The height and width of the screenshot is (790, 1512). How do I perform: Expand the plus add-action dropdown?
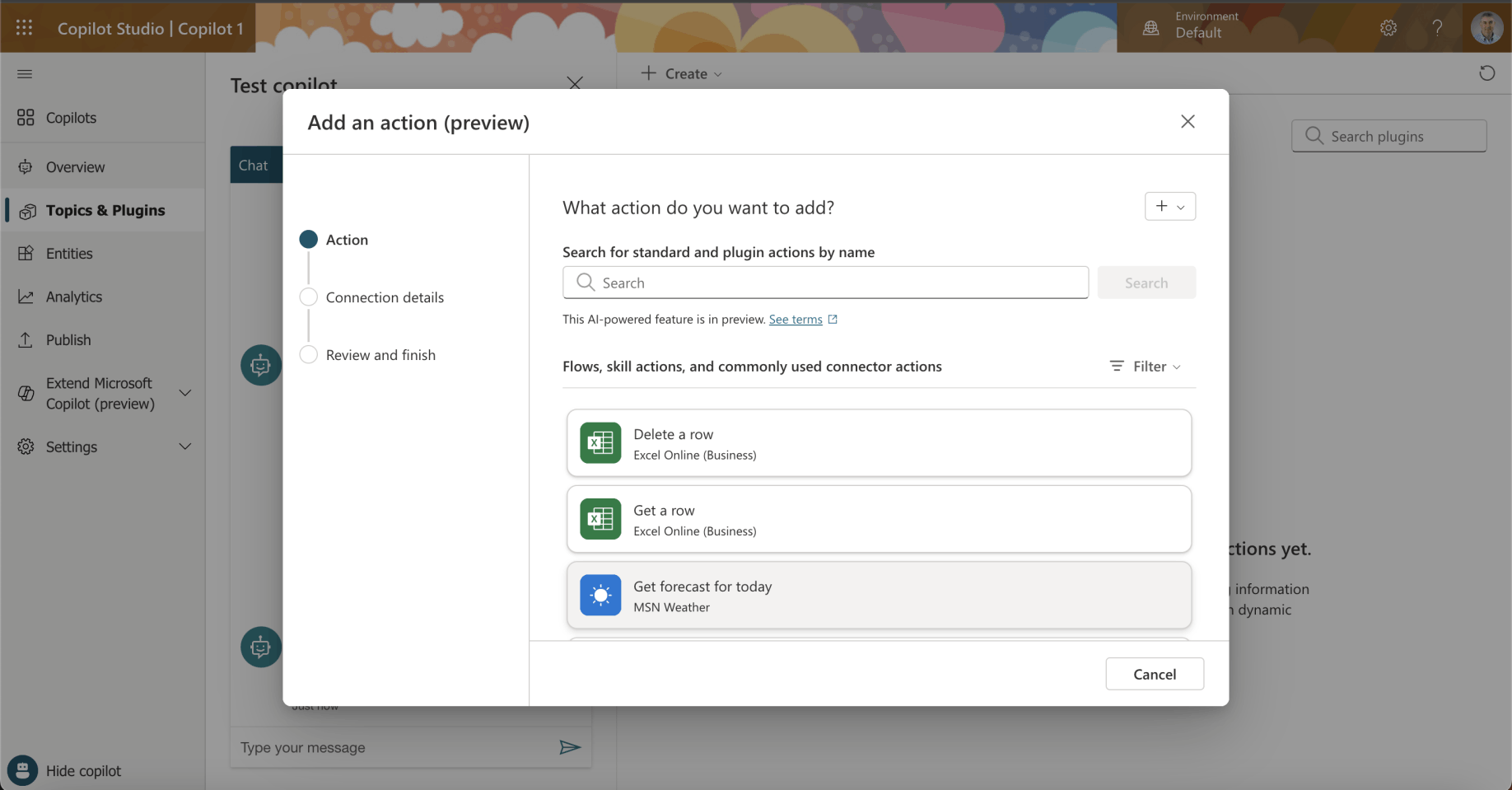[1169, 207]
